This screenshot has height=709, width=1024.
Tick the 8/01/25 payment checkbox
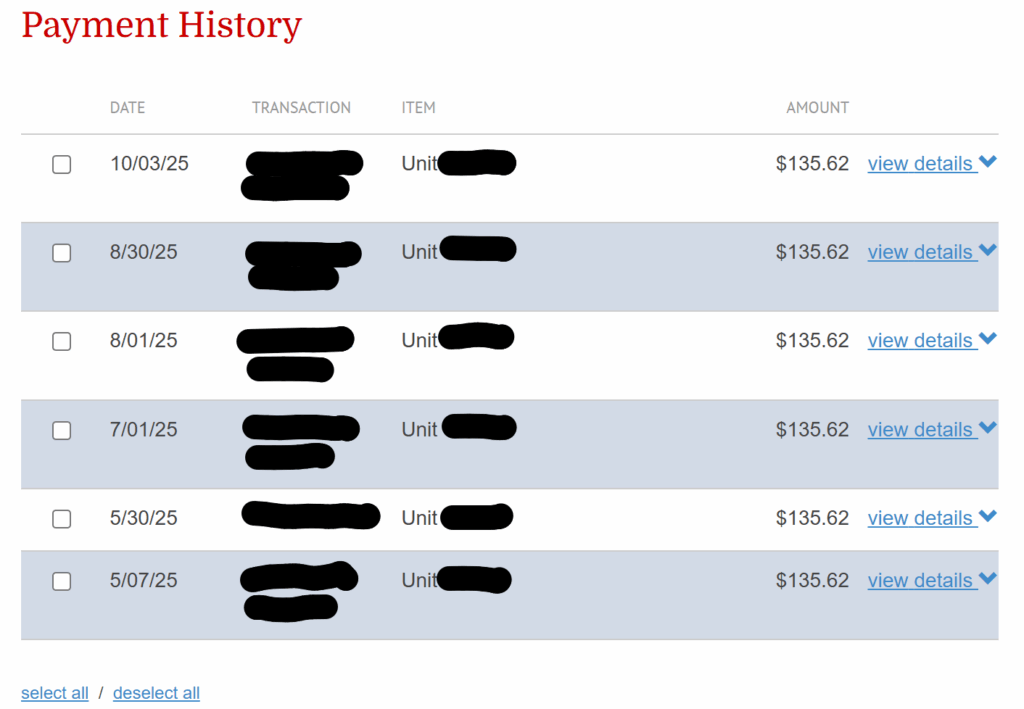coord(62,342)
